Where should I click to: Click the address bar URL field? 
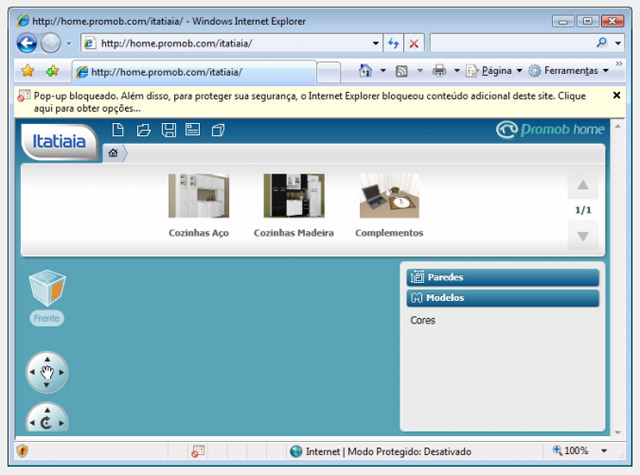click(x=231, y=43)
